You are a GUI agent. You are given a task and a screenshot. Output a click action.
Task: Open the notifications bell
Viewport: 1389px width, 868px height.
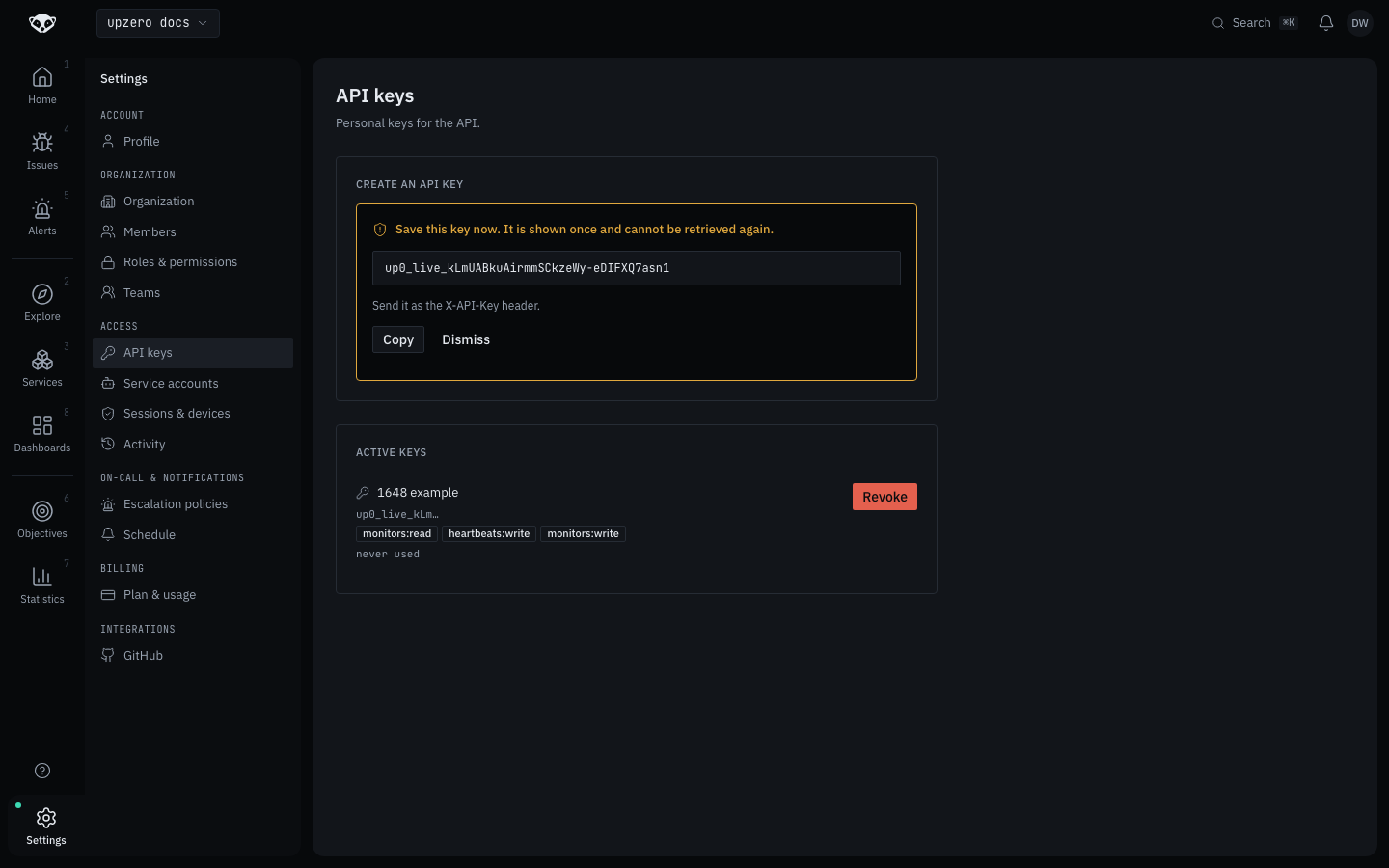point(1326,23)
